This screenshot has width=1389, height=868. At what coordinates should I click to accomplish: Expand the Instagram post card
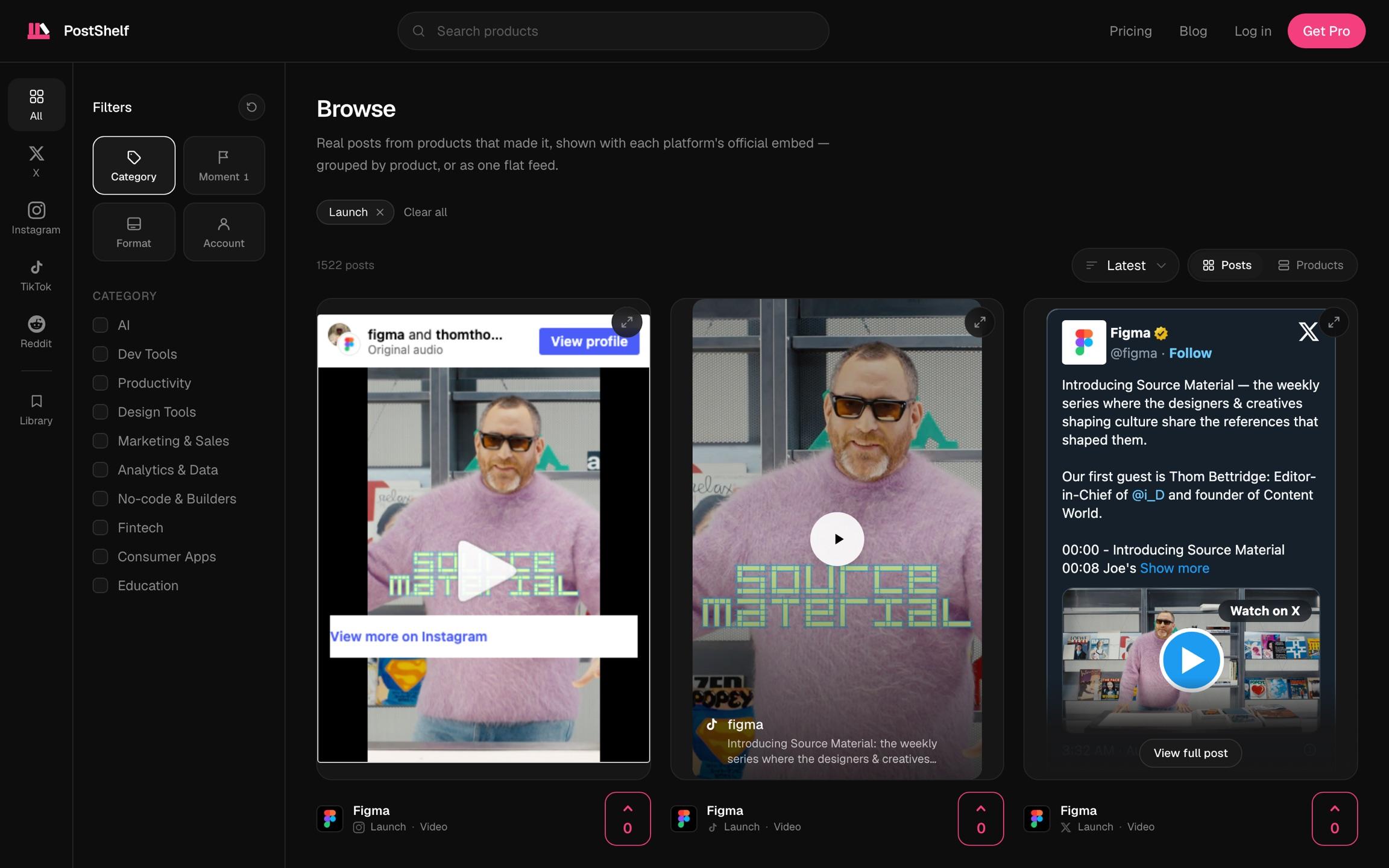pyautogui.click(x=627, y=322)
